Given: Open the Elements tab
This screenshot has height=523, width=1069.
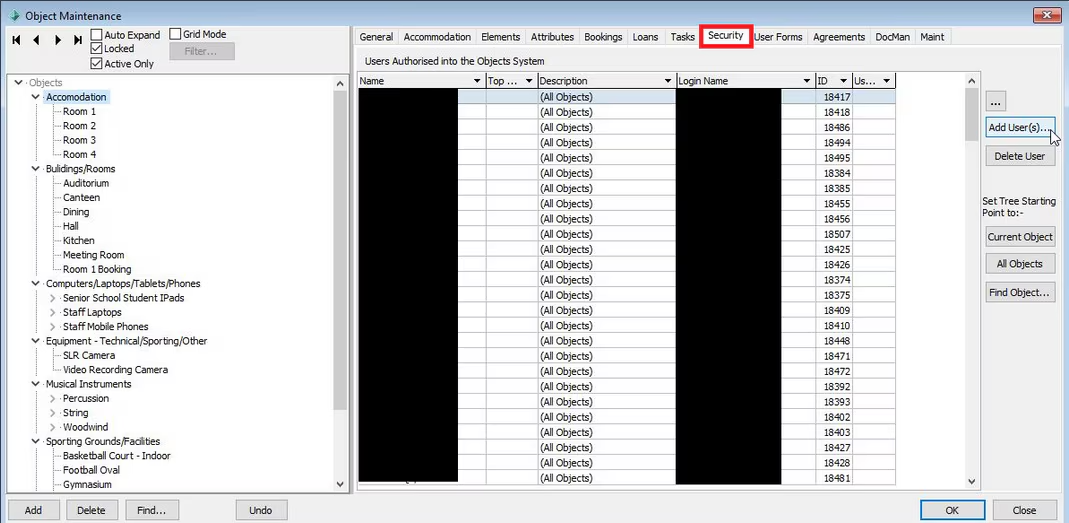Looking at the screenshot, I should click(x=500, y=37).
